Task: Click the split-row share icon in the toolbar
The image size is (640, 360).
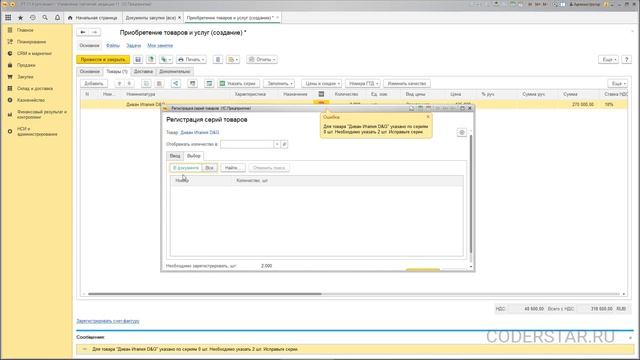Action: 176,83
